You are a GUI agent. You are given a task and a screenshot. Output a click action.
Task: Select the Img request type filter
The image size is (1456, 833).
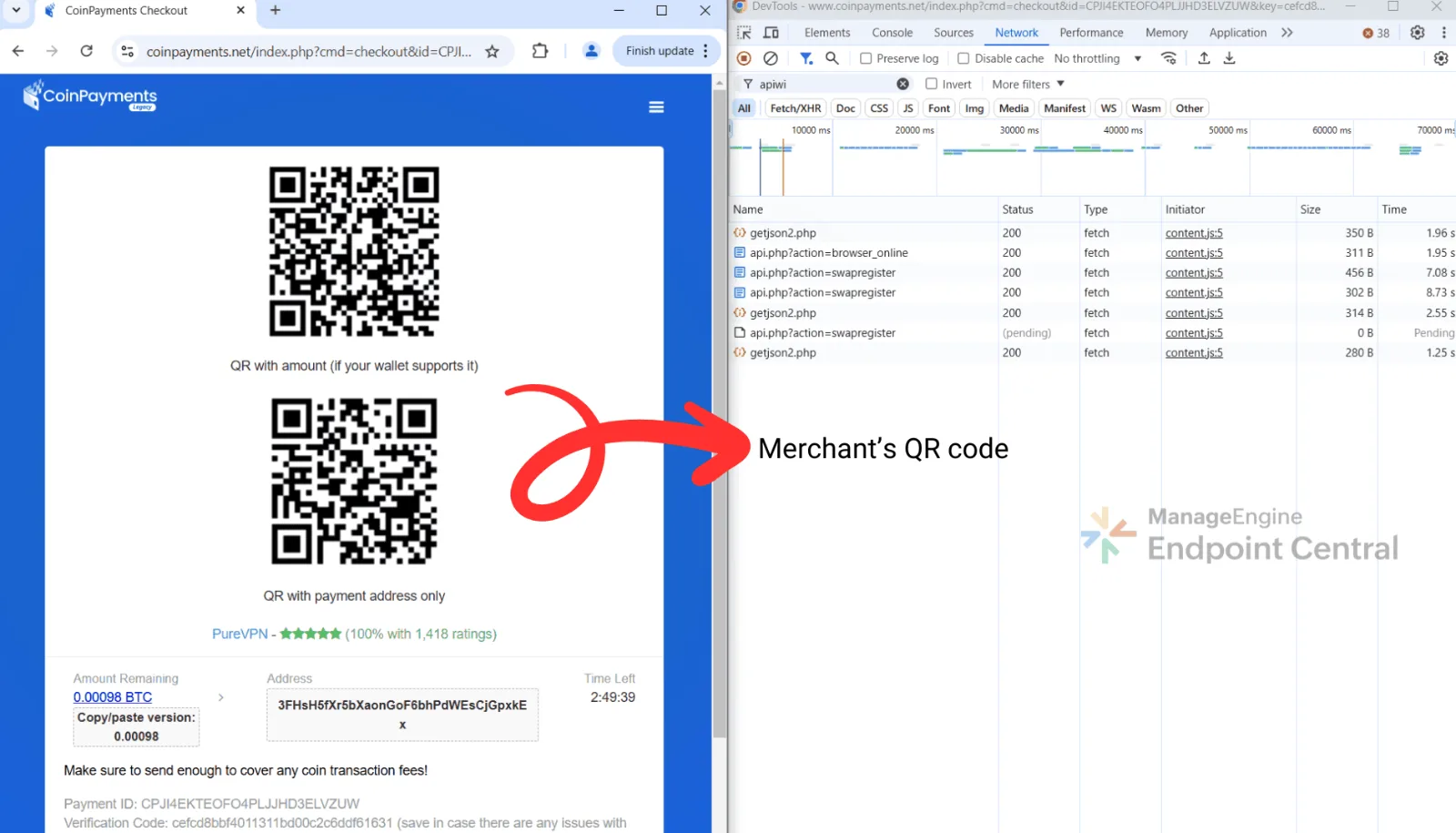point(975,108)
